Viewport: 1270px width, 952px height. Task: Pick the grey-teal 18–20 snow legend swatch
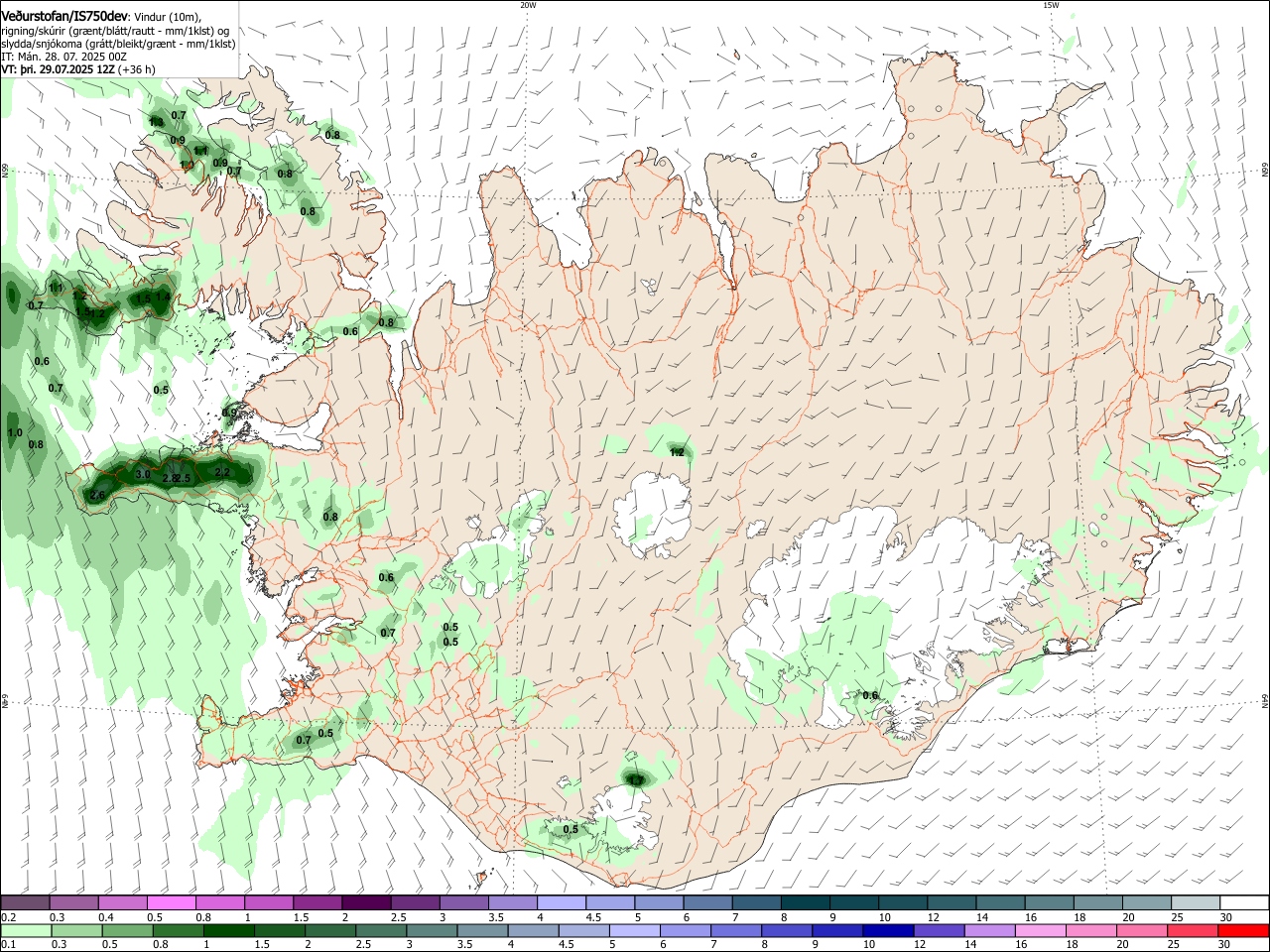click(x=1098, y=903)
